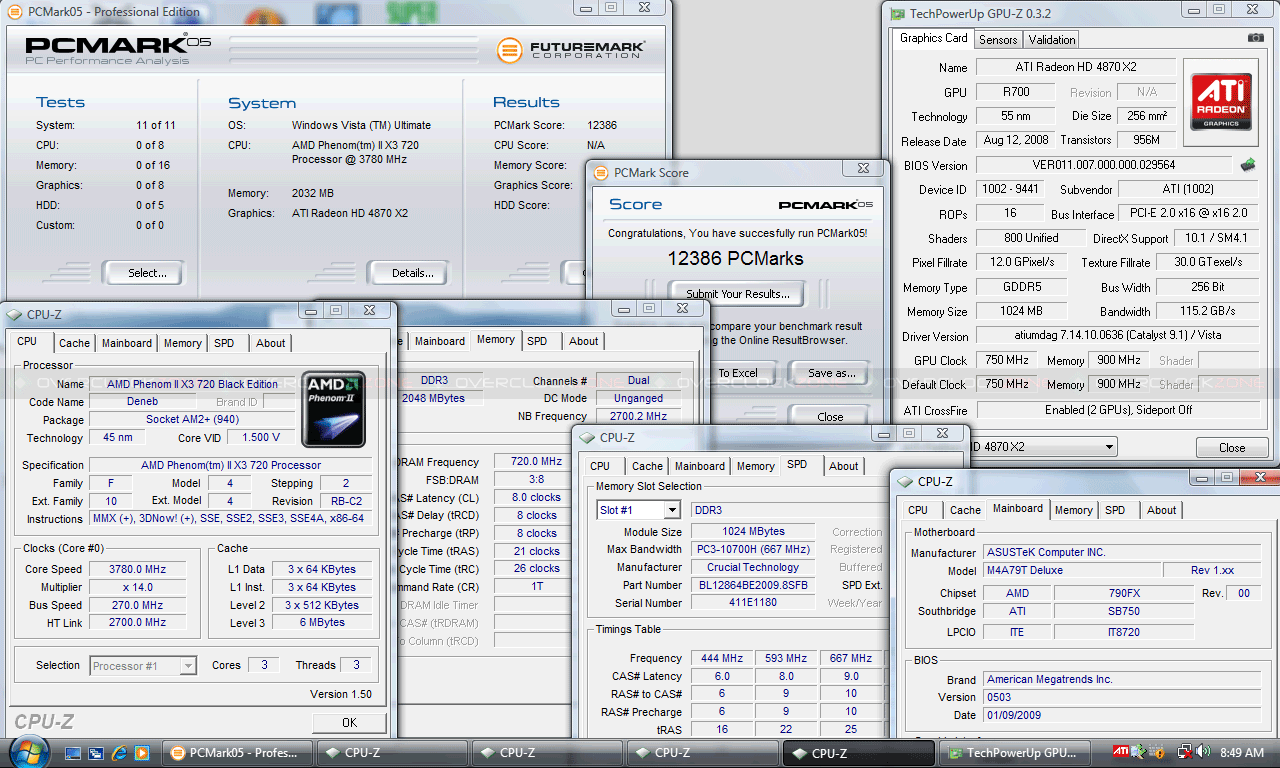Close the PCMark Score dialog via Close button

point(830,417)
